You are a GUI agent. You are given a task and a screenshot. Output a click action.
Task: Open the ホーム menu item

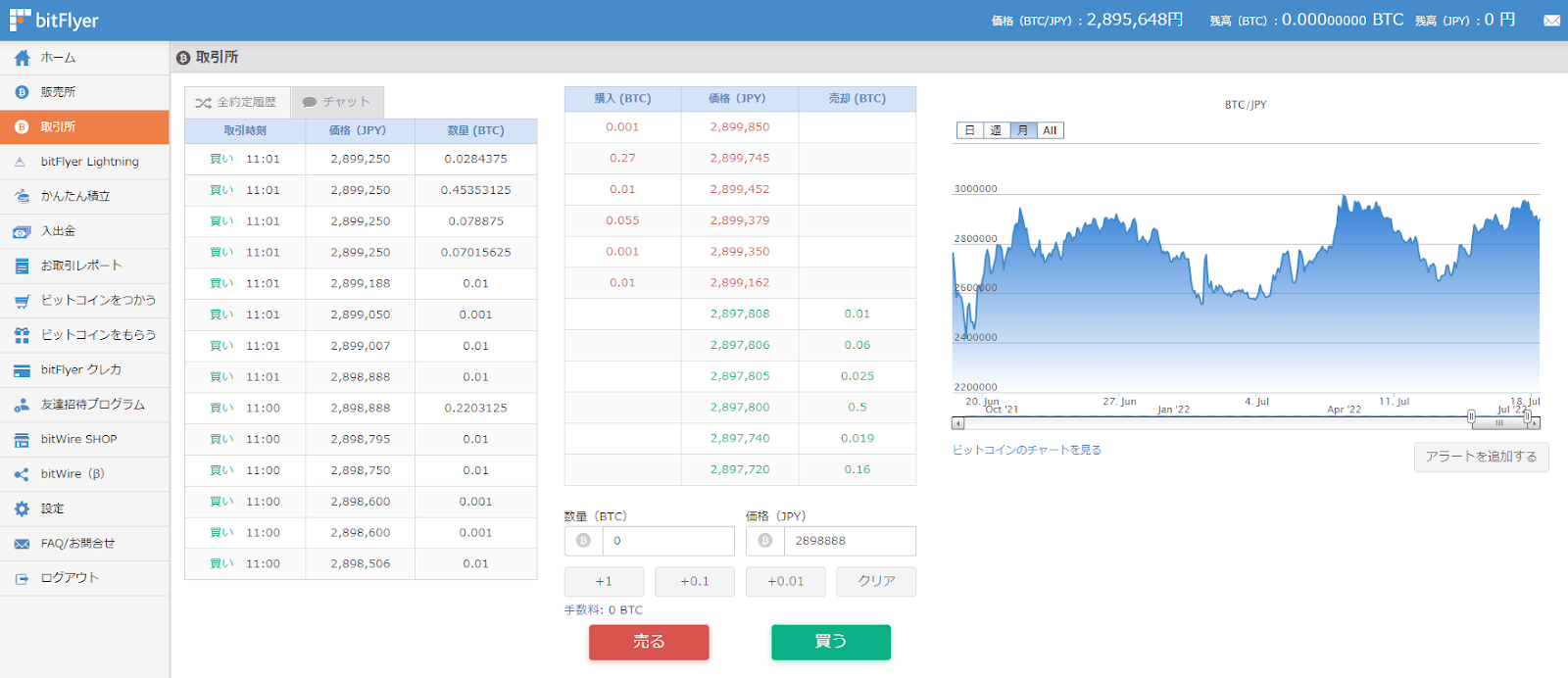[84, 58]
